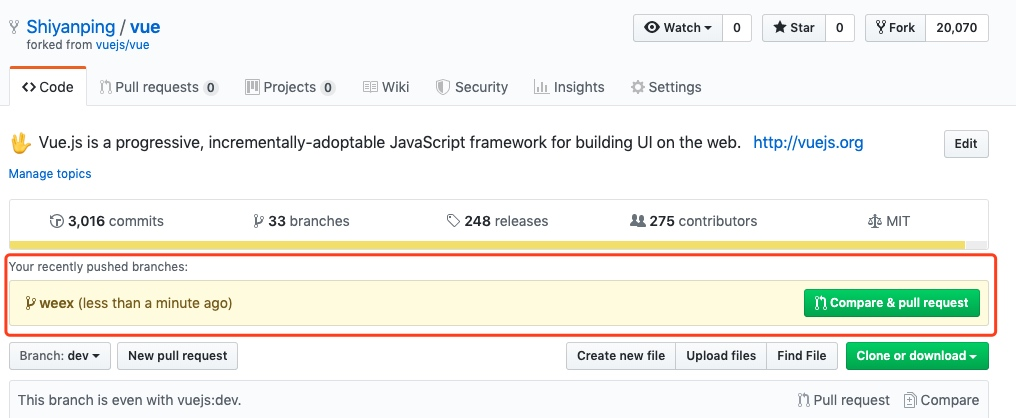
Task: Click the fork count 20,070
Action: (x=956, y=28)
